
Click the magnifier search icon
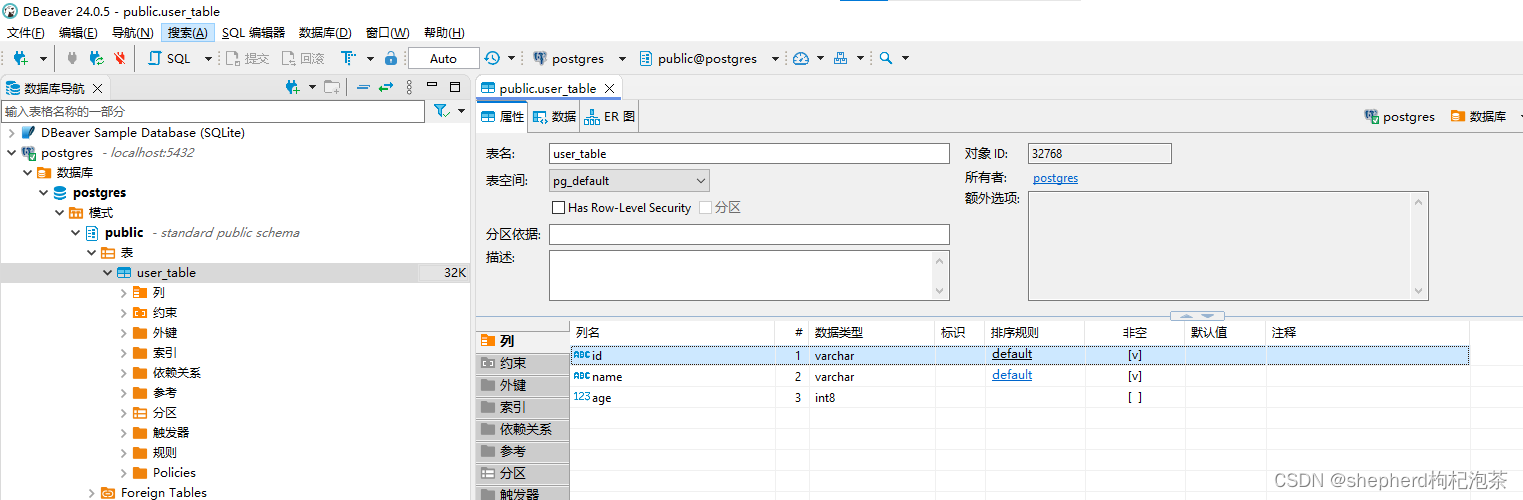click(885, 59)
